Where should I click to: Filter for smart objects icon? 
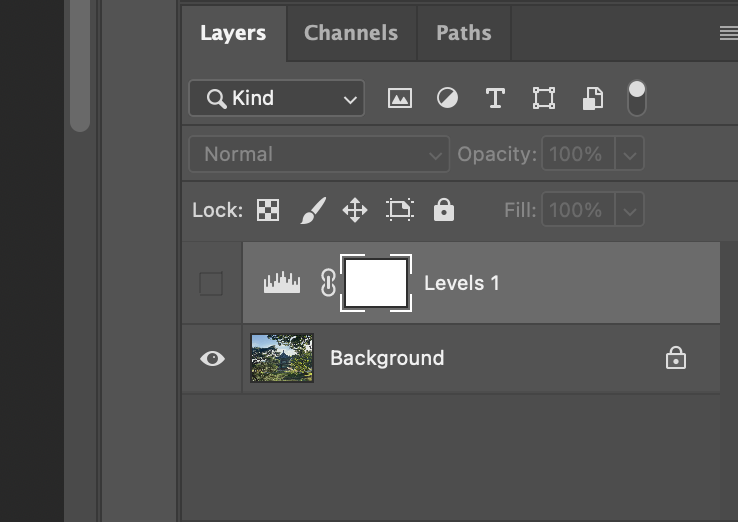[x=593, y=98]
